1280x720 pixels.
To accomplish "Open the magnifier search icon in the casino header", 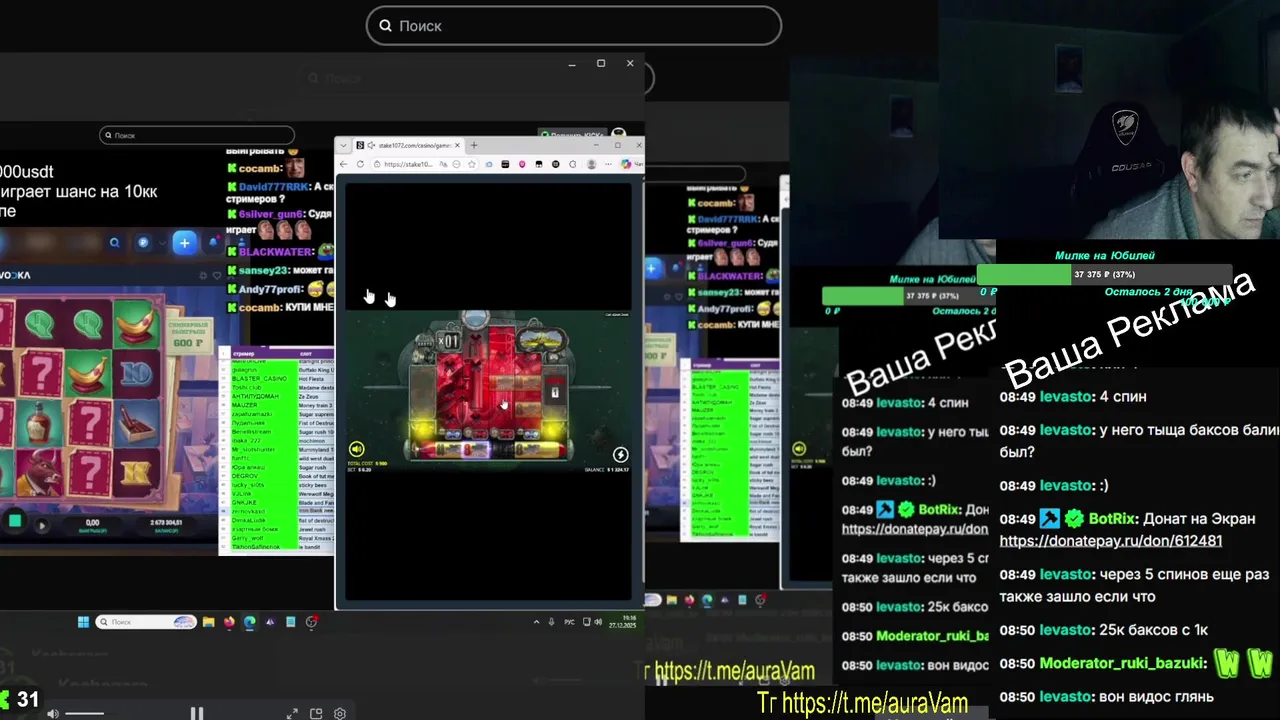I will coord(114,242).
